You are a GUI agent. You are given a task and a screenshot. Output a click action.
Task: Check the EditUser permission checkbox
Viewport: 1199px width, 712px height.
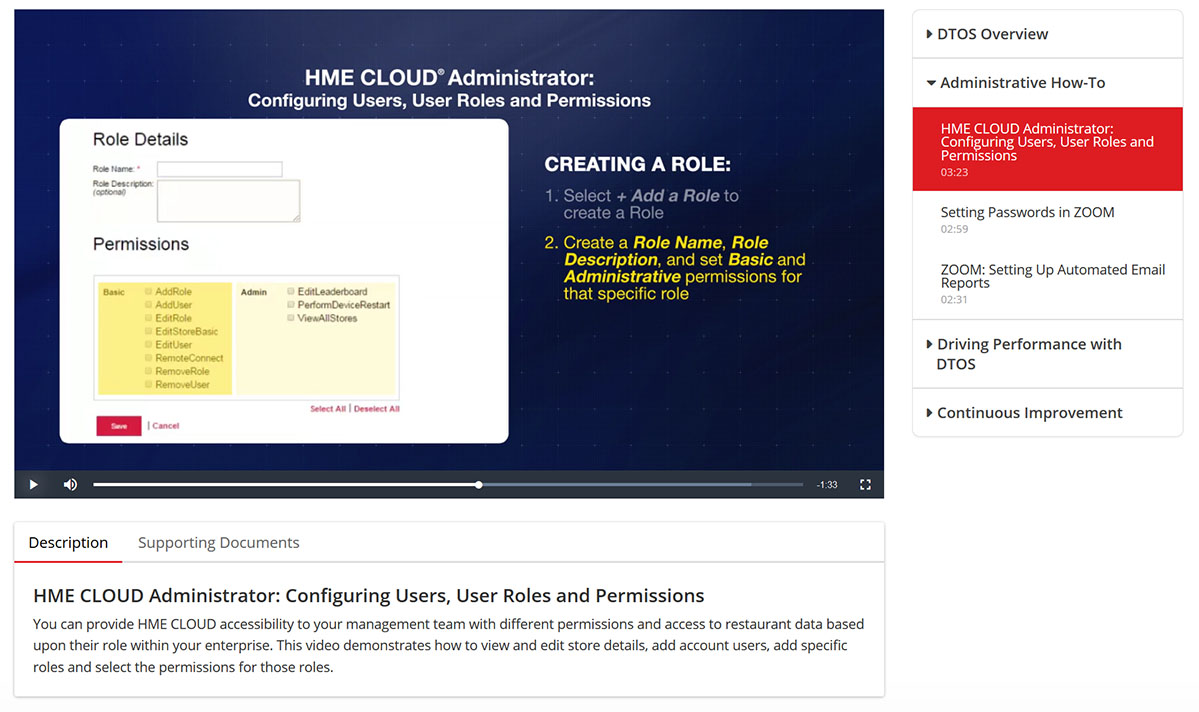click(148, 344)
